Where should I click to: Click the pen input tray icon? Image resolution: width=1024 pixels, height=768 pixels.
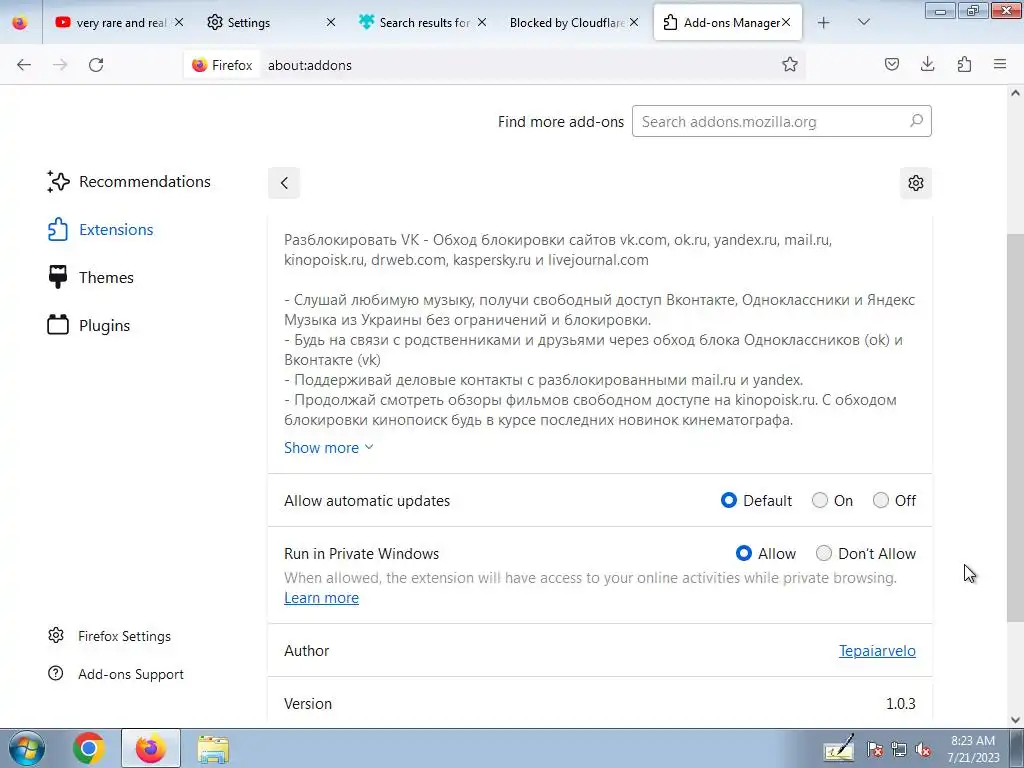(839, 748)
